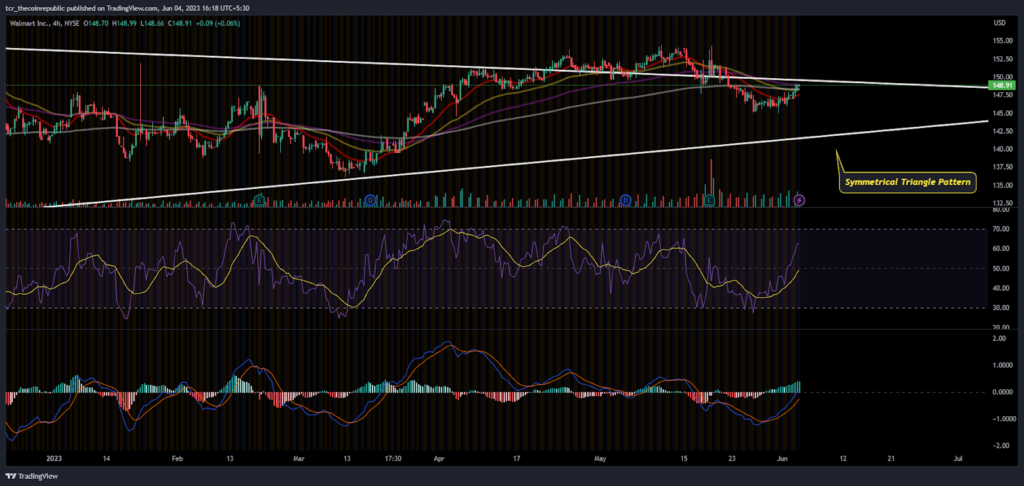Click the Mar label on the time axis
This screenshot has width=1024, height=486.
[299, 460]
